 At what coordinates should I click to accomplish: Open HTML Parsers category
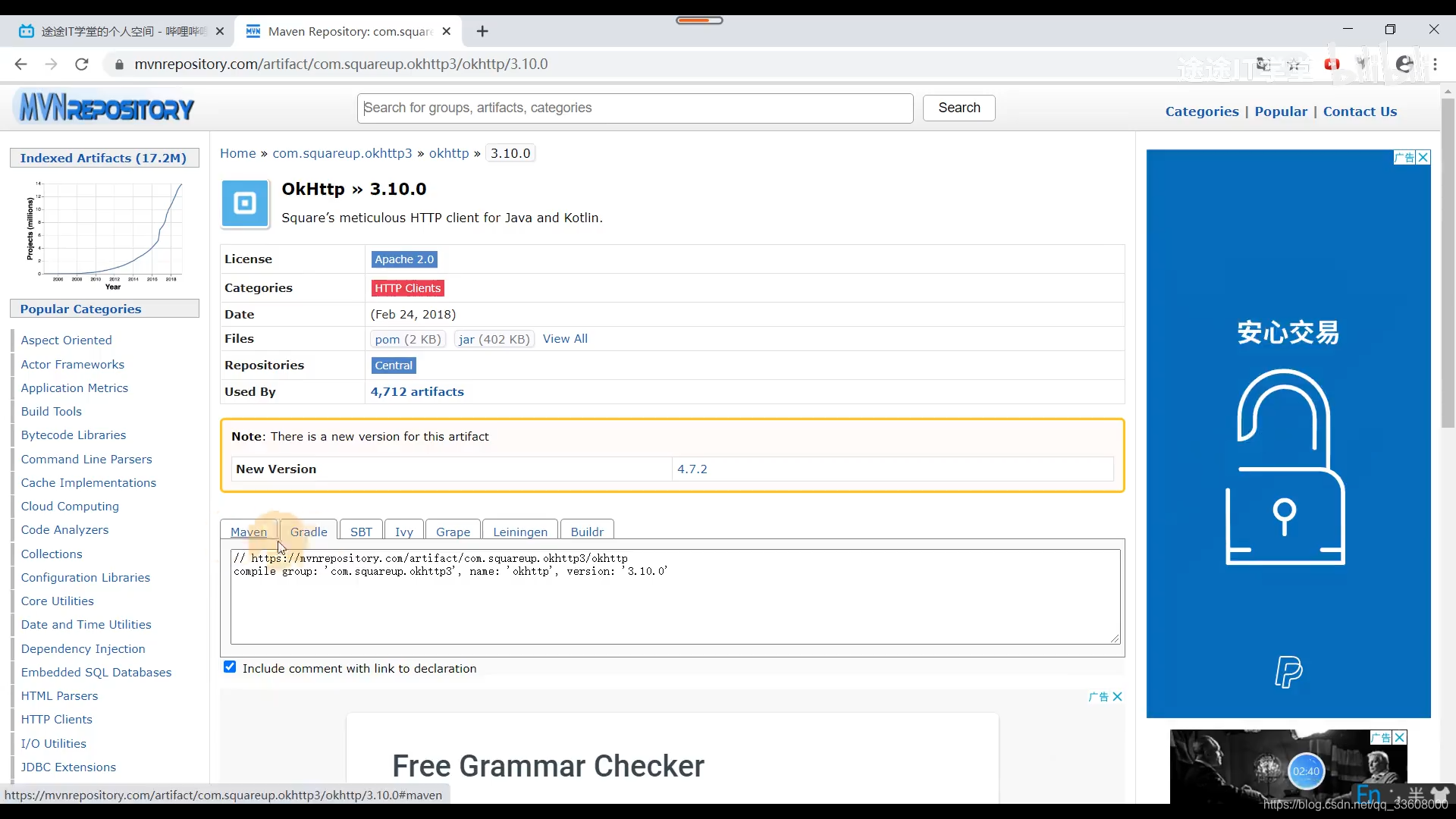[59, 696]
